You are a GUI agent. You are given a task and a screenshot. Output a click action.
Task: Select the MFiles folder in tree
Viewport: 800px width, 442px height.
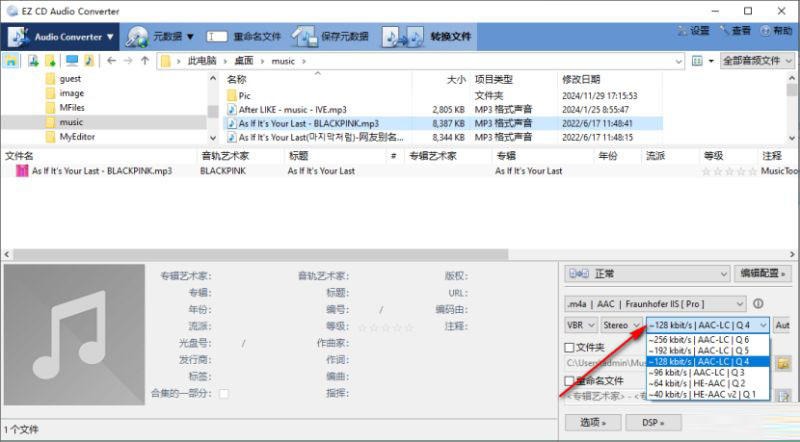(72, 107)
